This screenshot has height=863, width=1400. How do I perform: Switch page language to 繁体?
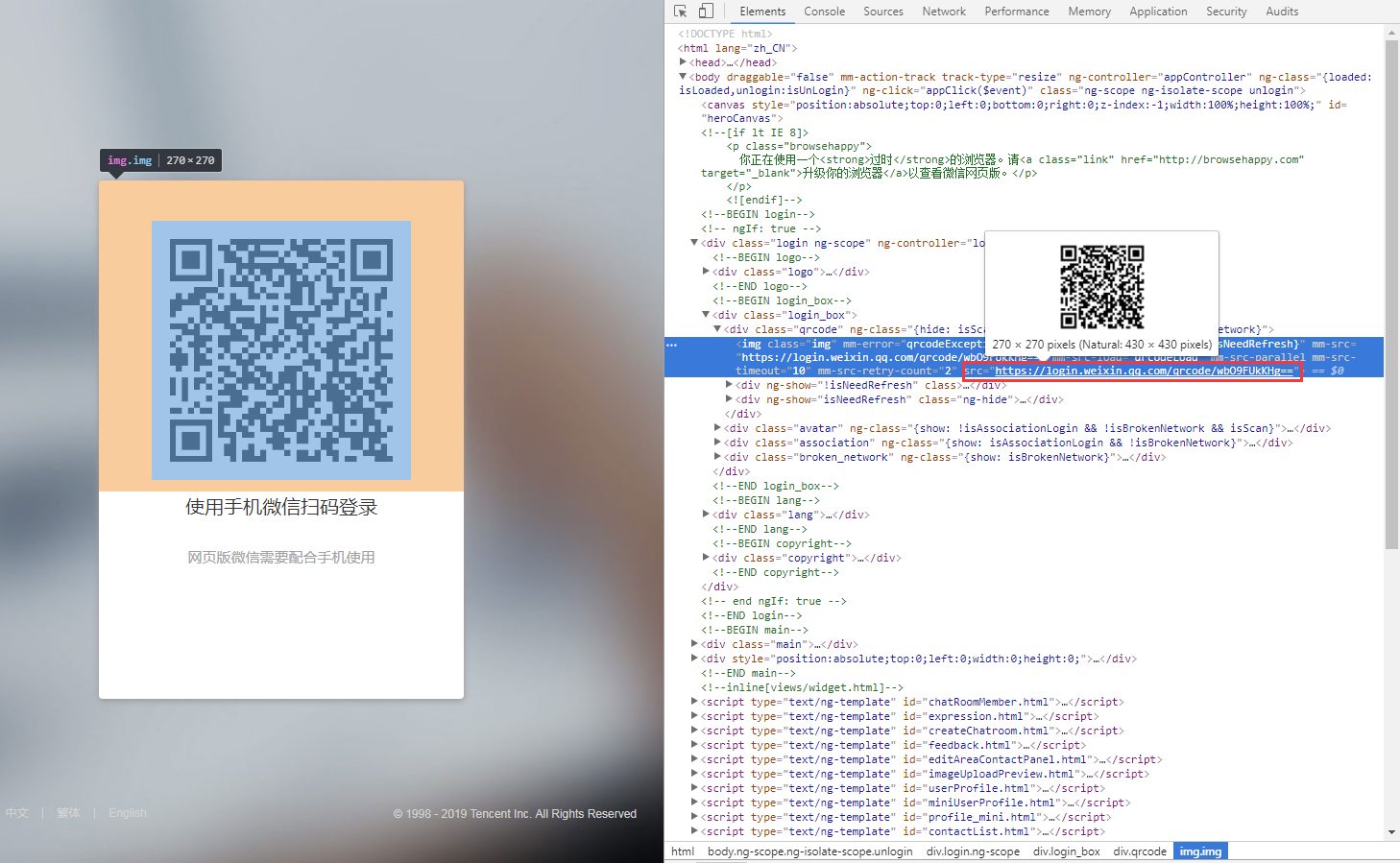68,813
